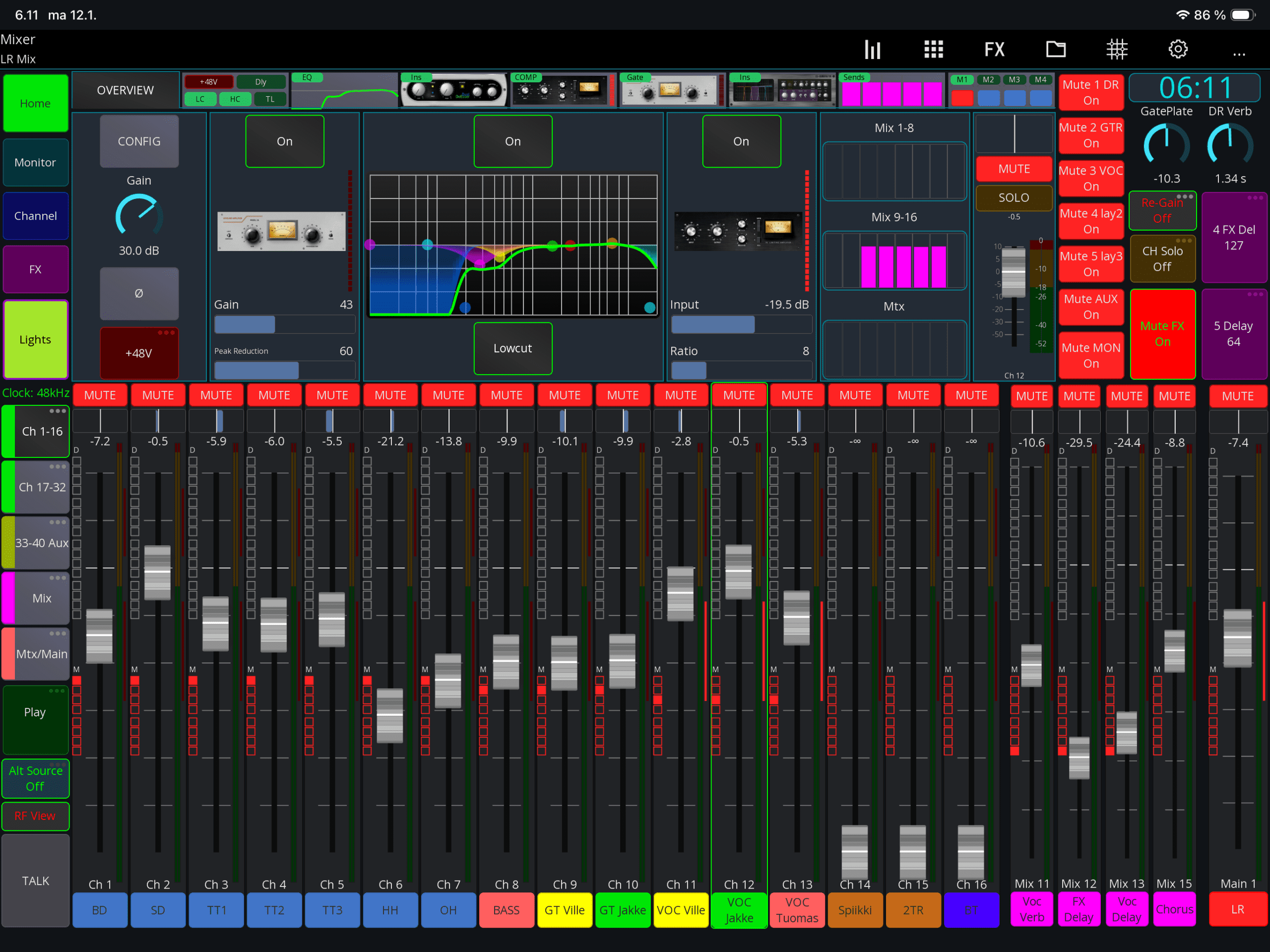Open the routing matrix icon
Image resolution: width=1270 pixels, height=952 pixels.
(1117, 50)
